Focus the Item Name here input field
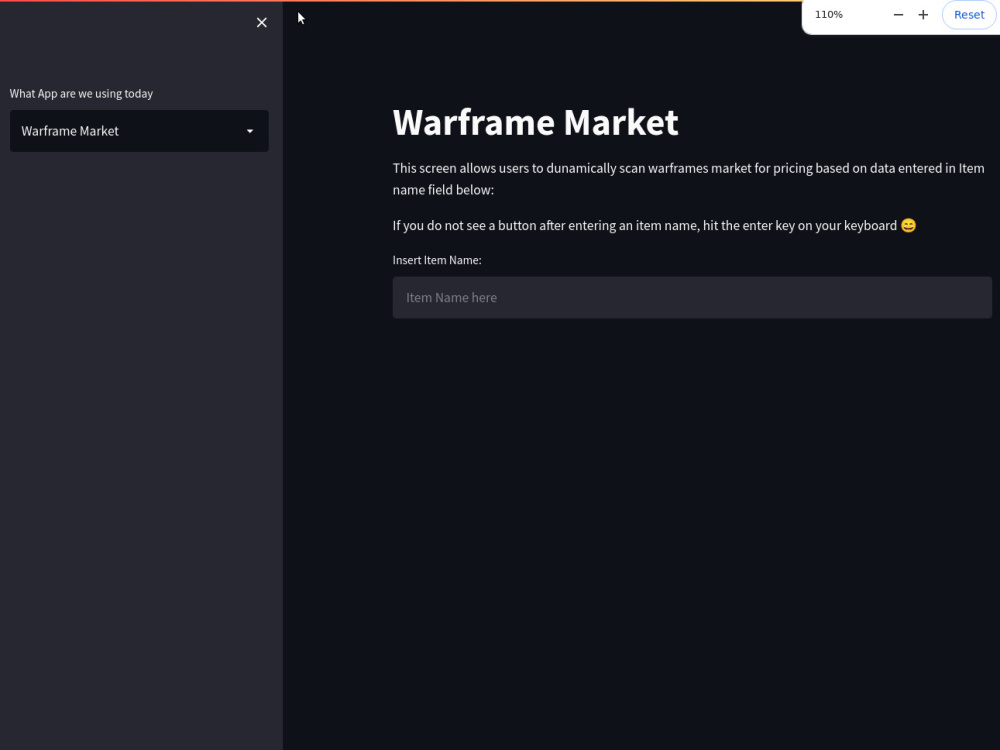 (x=692, y=297)
